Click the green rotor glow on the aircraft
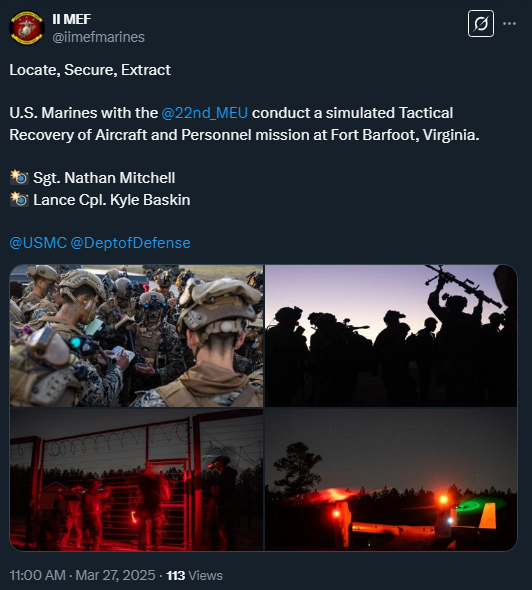The width and height of the screenshot is (532, 590). (481, 503)
